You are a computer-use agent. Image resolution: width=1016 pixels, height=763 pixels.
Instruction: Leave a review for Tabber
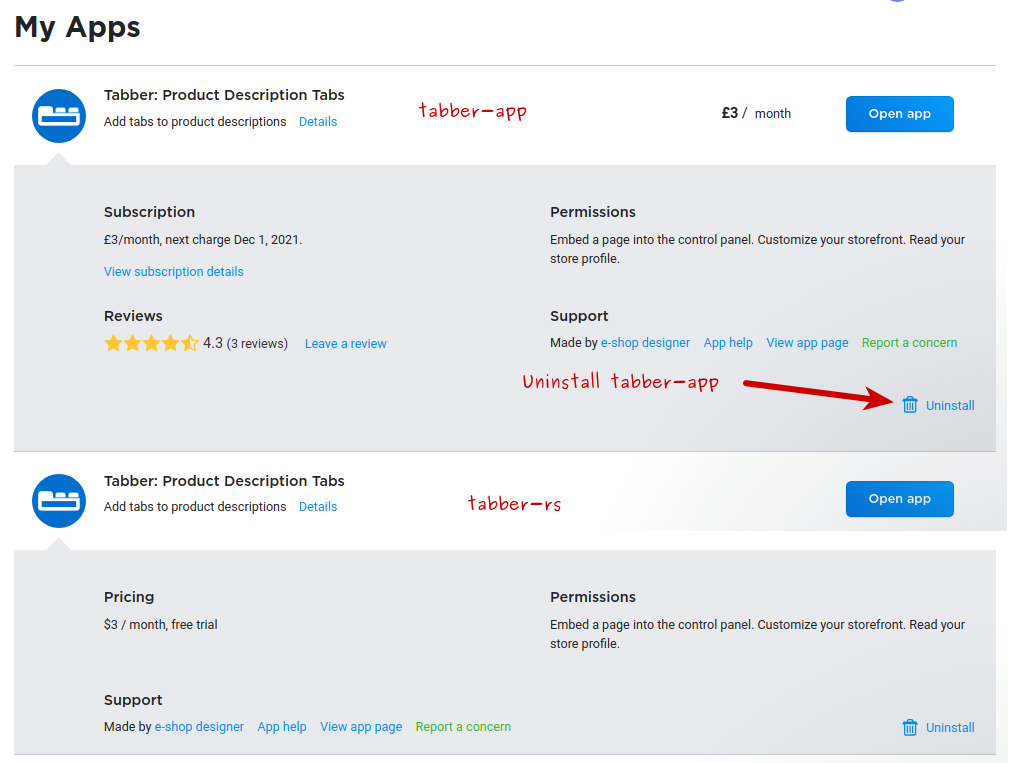tap(345, 343)
